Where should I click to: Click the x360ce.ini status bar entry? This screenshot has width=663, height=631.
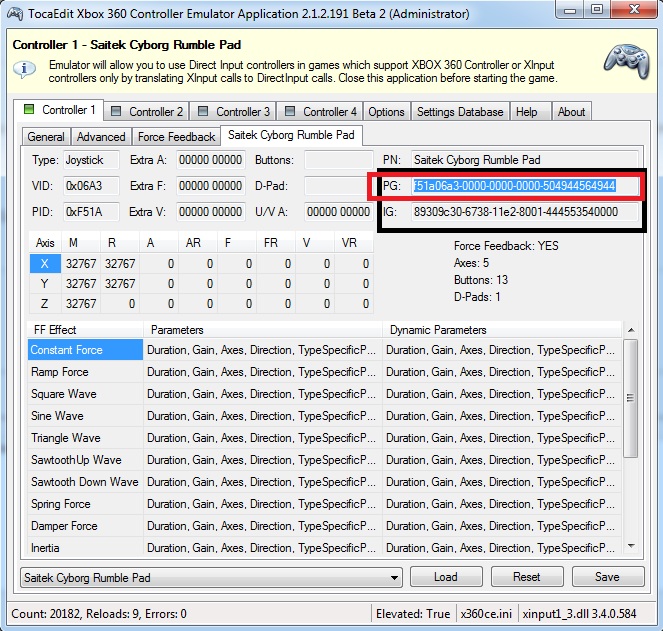click(x=486, y=613)
